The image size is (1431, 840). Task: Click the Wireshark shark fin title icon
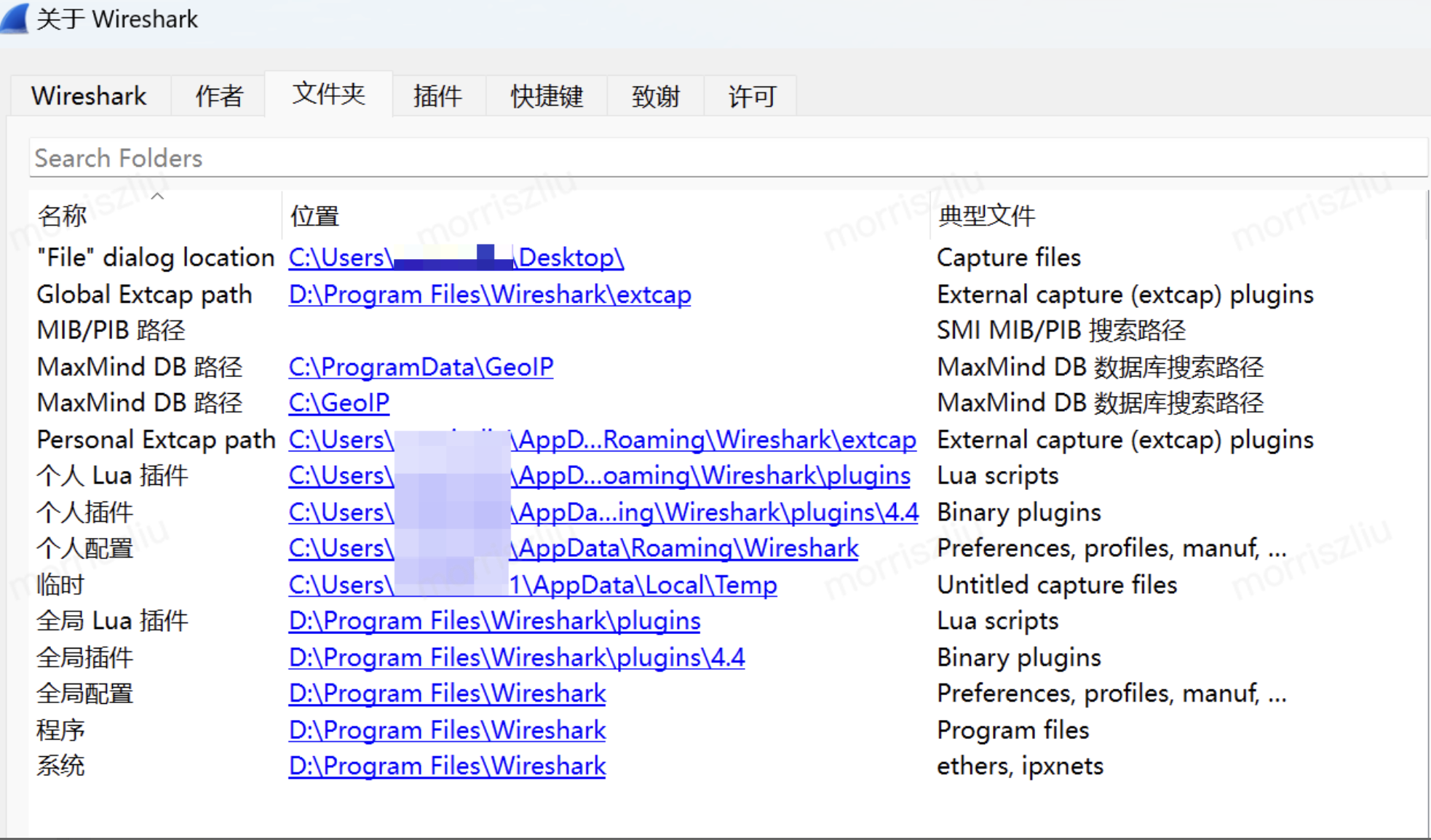(15, 17)
